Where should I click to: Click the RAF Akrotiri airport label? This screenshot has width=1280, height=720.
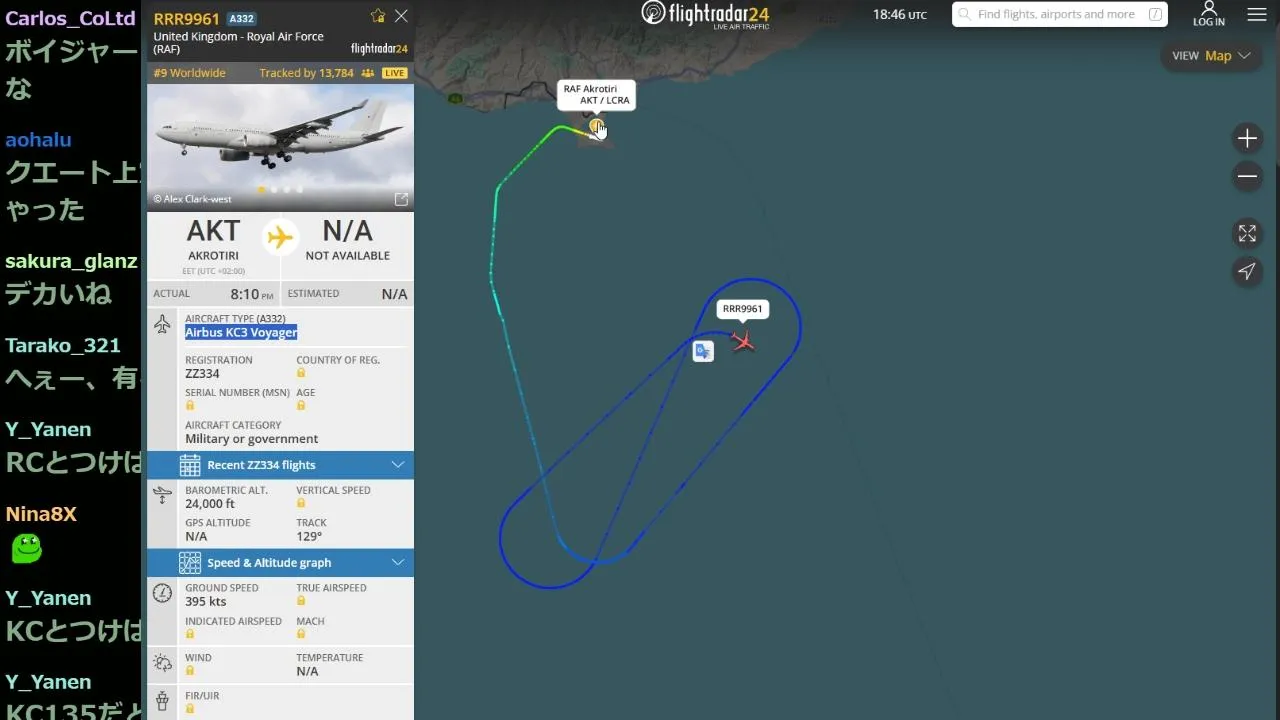[596, 95]
